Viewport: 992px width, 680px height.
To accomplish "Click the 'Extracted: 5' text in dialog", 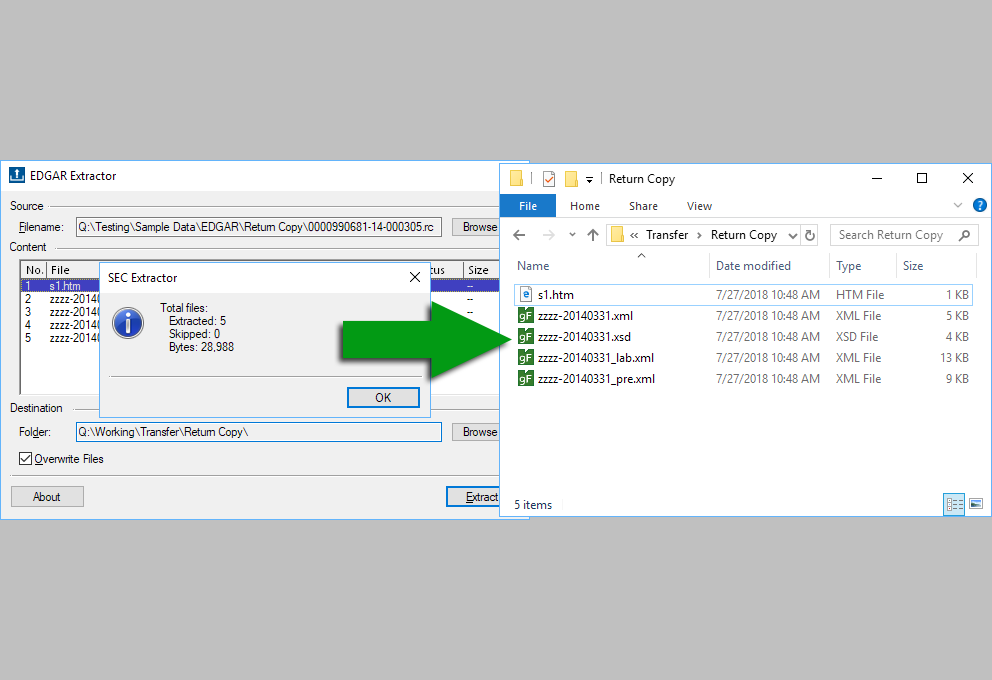I will (197, 321).
